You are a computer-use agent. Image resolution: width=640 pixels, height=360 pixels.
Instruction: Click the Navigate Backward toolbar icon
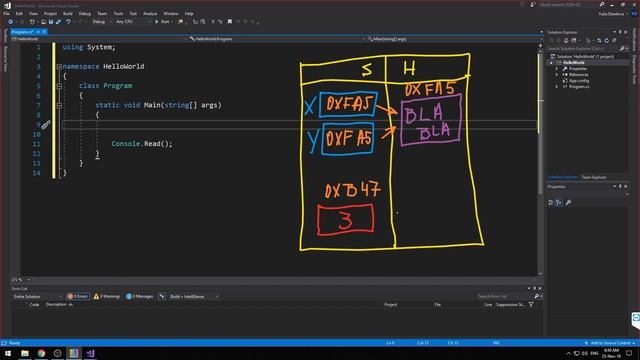[x=11, y=22]
